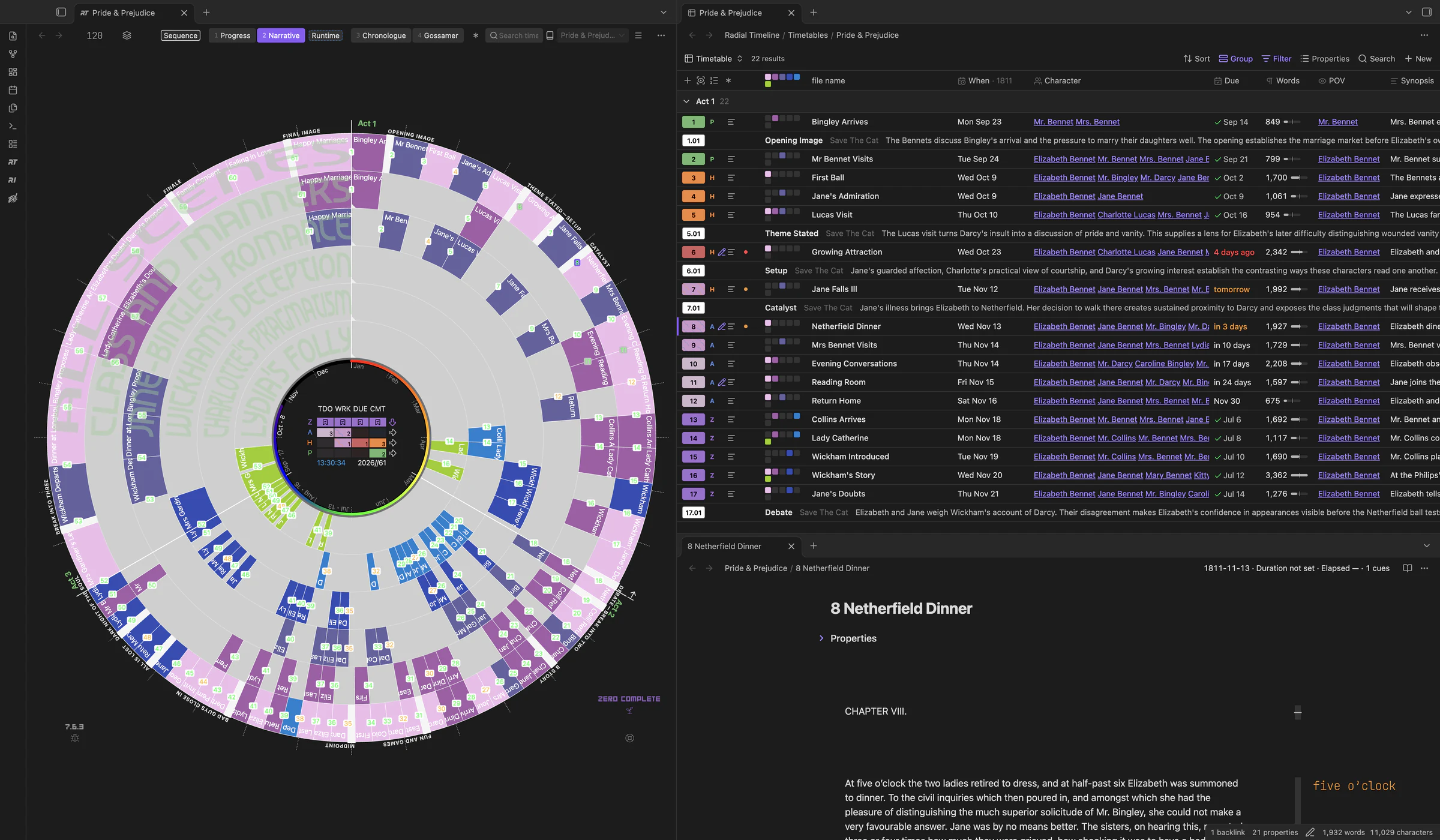Viewport: 1440px width, 840px height.
Task: Open the graph view icon in the left ribbon
Action: click(x=13, y=54)
